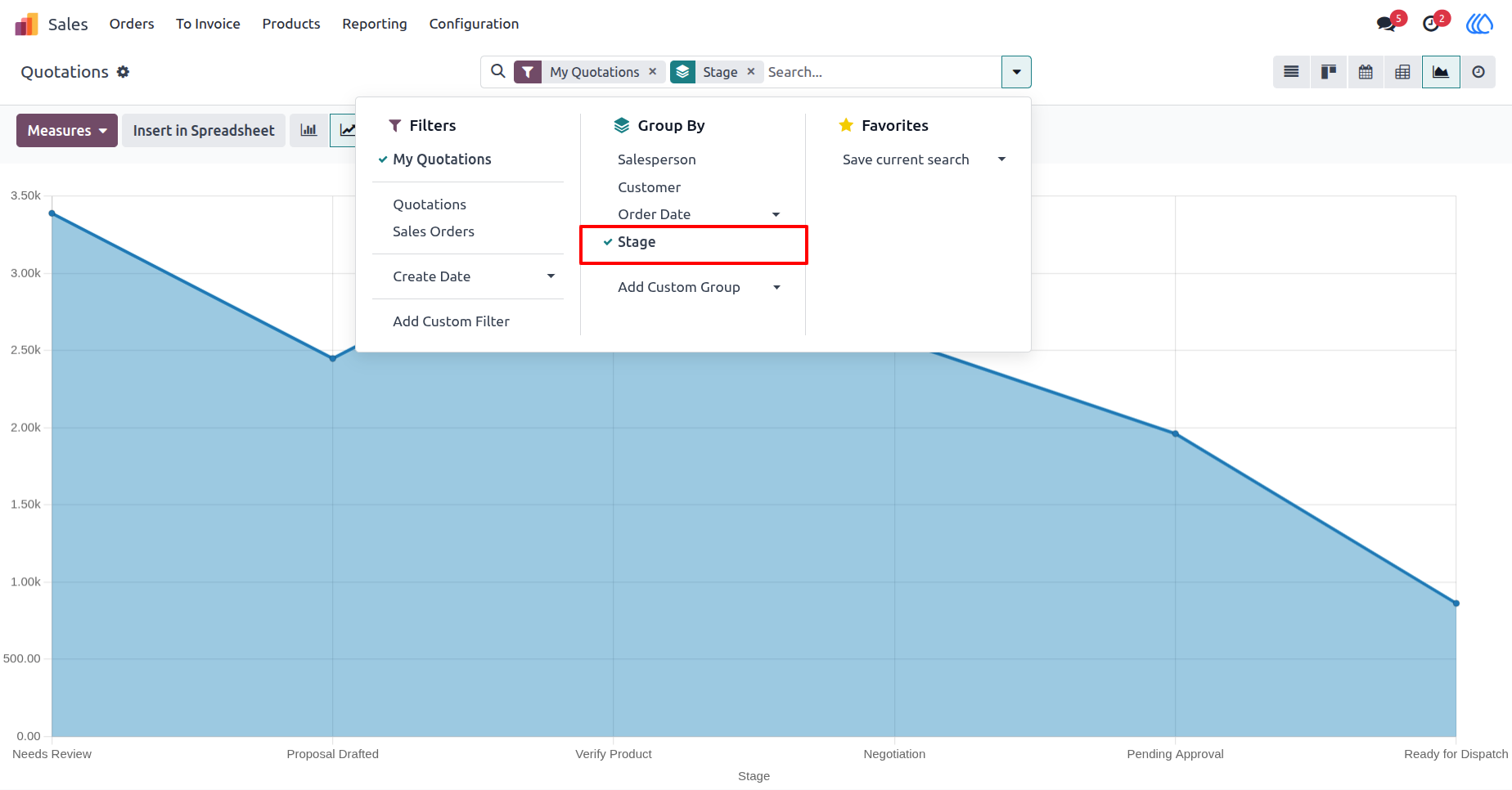Open the activities clock icon
The height and width of the screenshot is (790, 1512).
(x=1433, y=24)
